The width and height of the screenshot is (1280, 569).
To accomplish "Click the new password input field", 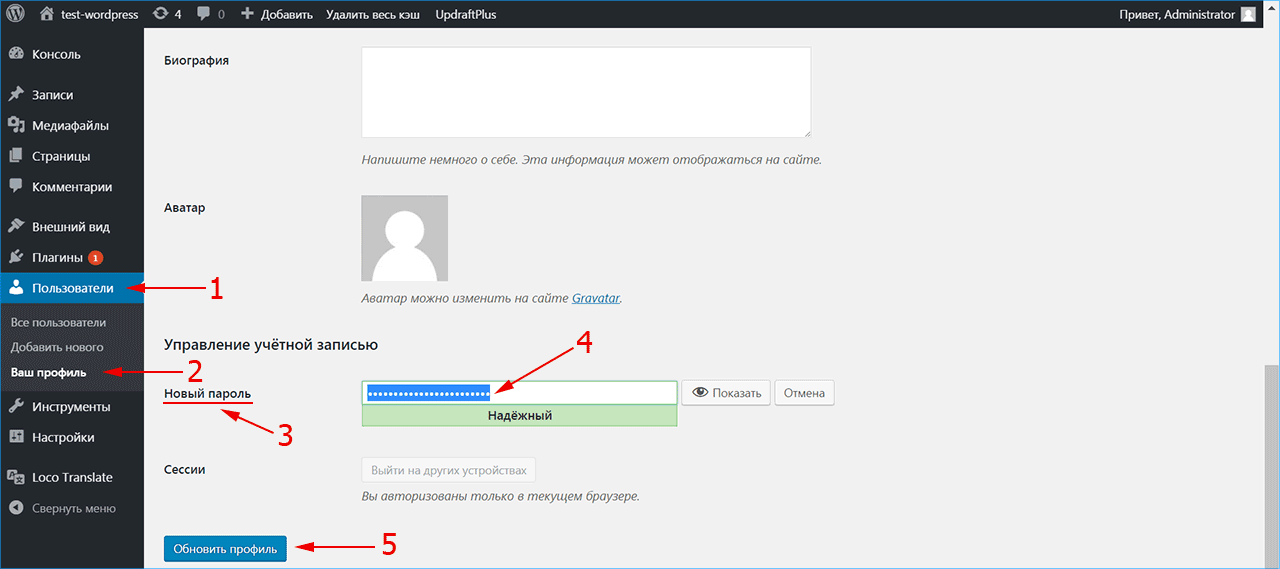I will pos(580,393).
